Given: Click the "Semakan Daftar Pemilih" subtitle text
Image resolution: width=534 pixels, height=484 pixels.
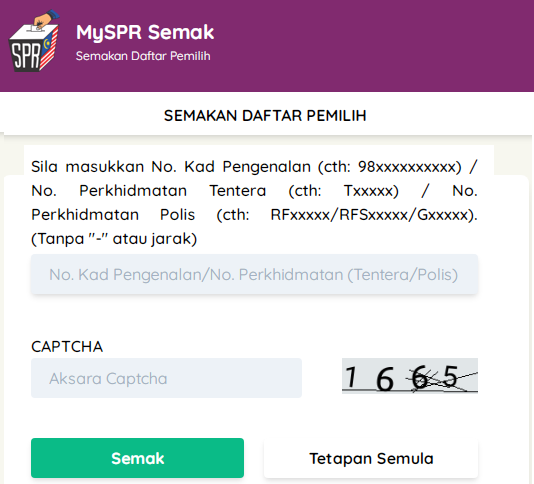Looking at the screenshot, I should [143, 56].
